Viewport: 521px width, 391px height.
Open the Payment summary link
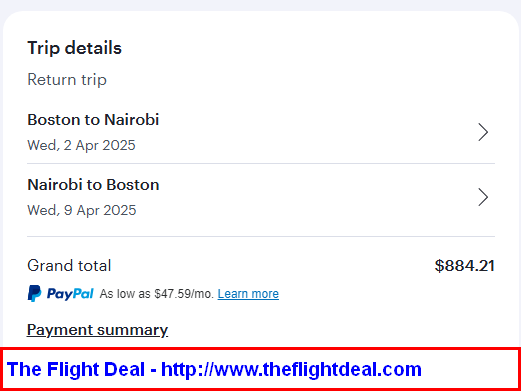(x=97, y=330)
